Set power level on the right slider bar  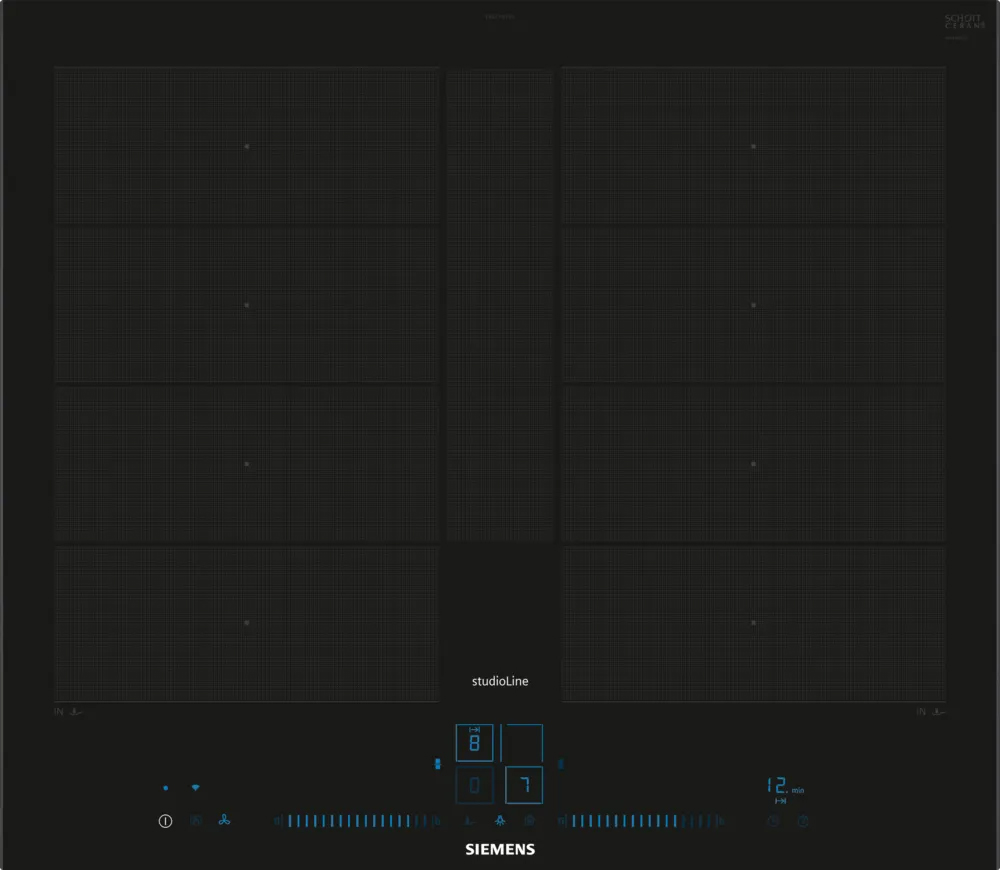point(640,821)
